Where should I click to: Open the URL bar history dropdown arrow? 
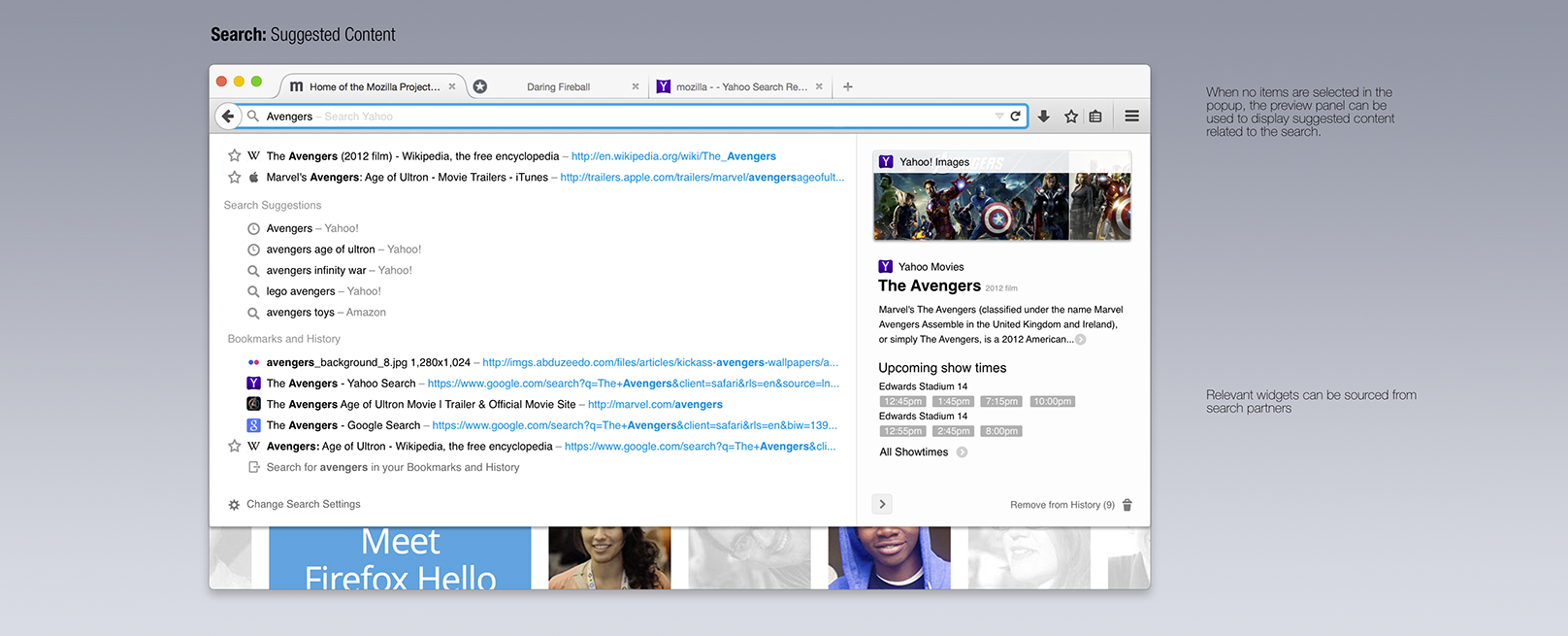tap(999, 116)
